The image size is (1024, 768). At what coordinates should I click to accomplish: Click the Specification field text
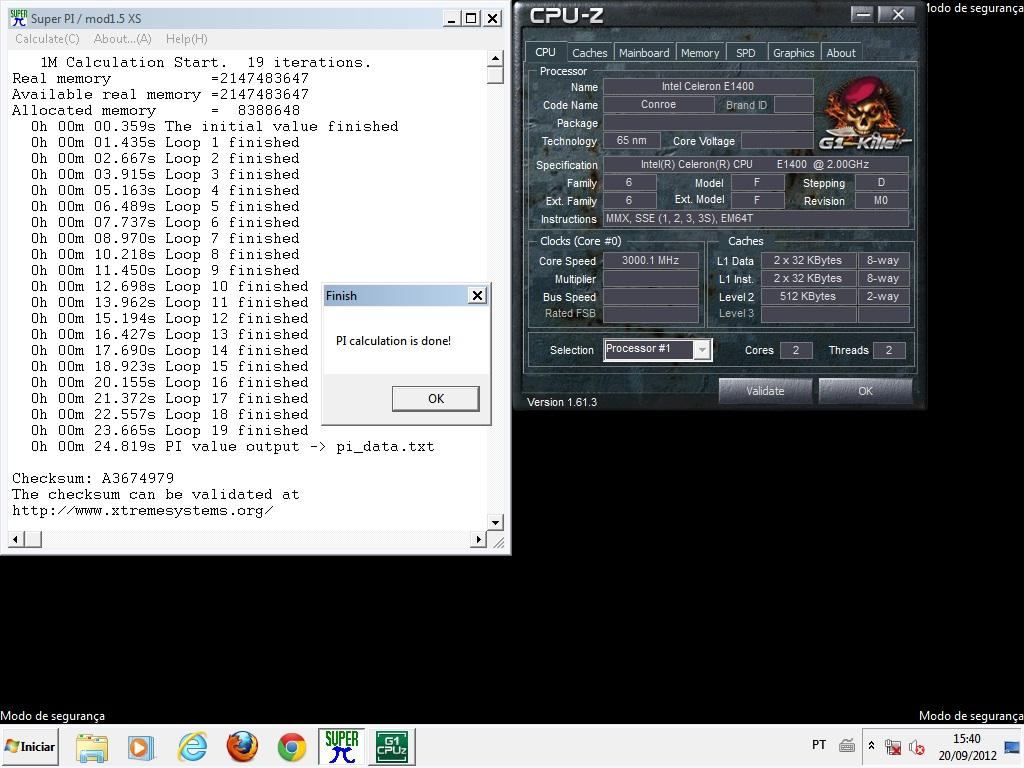click(756, 165)
